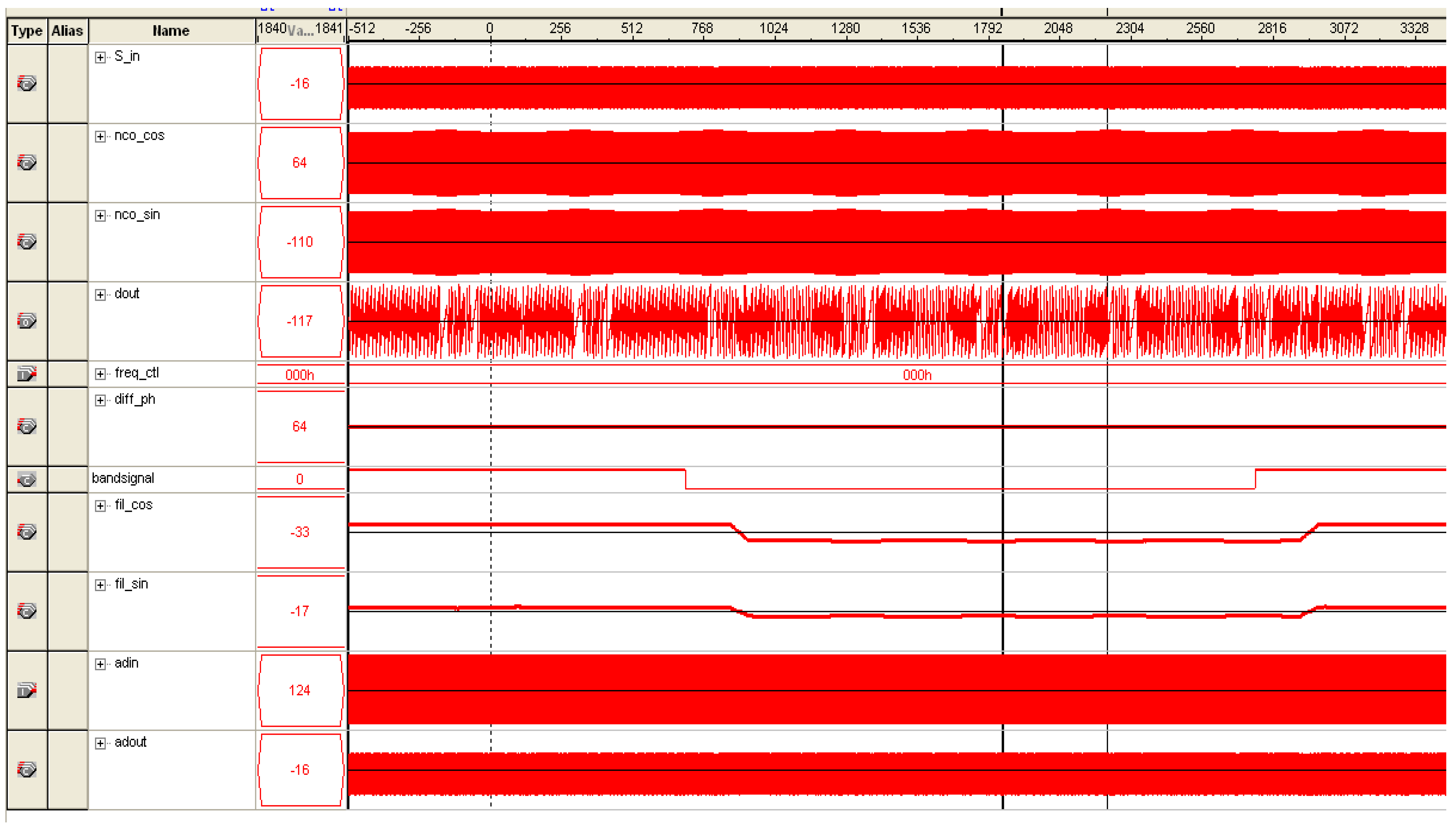This screenshot has width=1456, height=826.
Task: Click the adin signal type icon
Action: pos(27,690)
